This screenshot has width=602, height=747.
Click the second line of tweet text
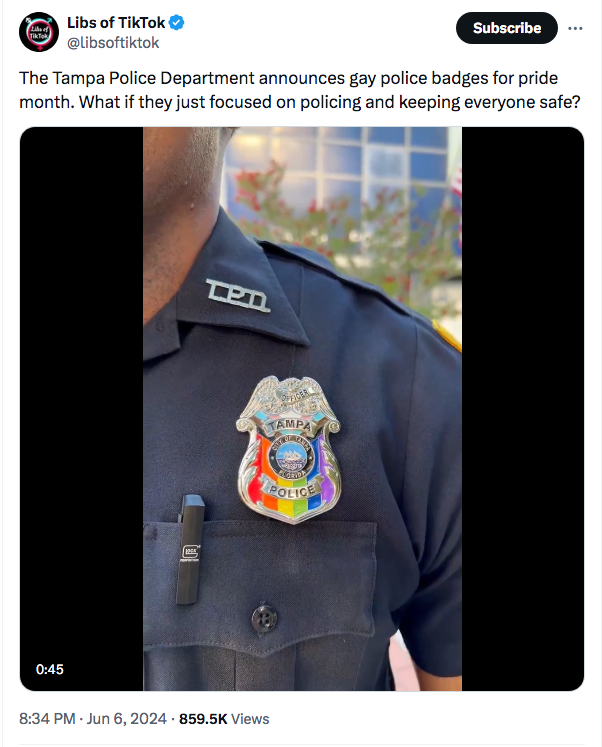(x=300, y=102)
